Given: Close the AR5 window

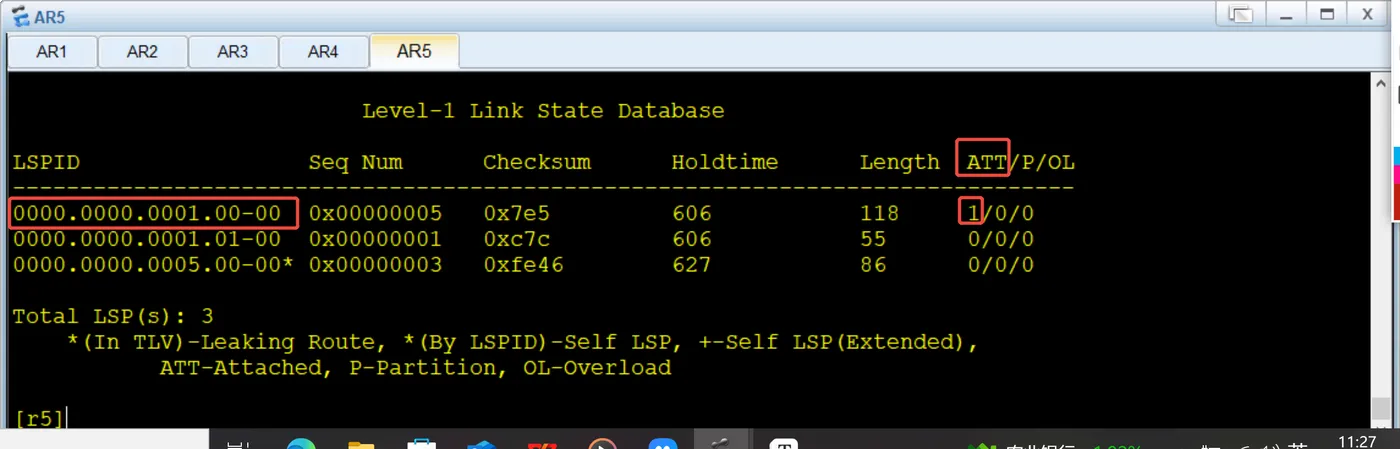Looking at the screenshot, I should point(1366,14).
